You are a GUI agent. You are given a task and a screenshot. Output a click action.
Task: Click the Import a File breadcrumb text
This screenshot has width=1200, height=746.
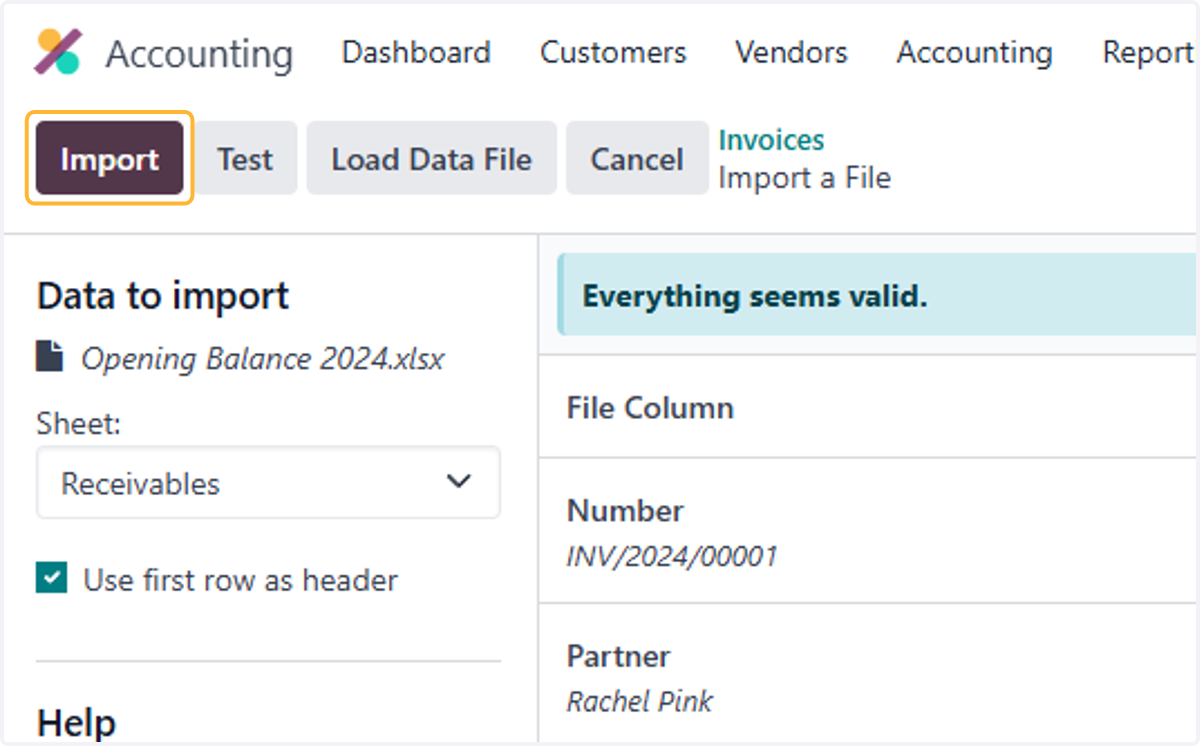(804, 178)
